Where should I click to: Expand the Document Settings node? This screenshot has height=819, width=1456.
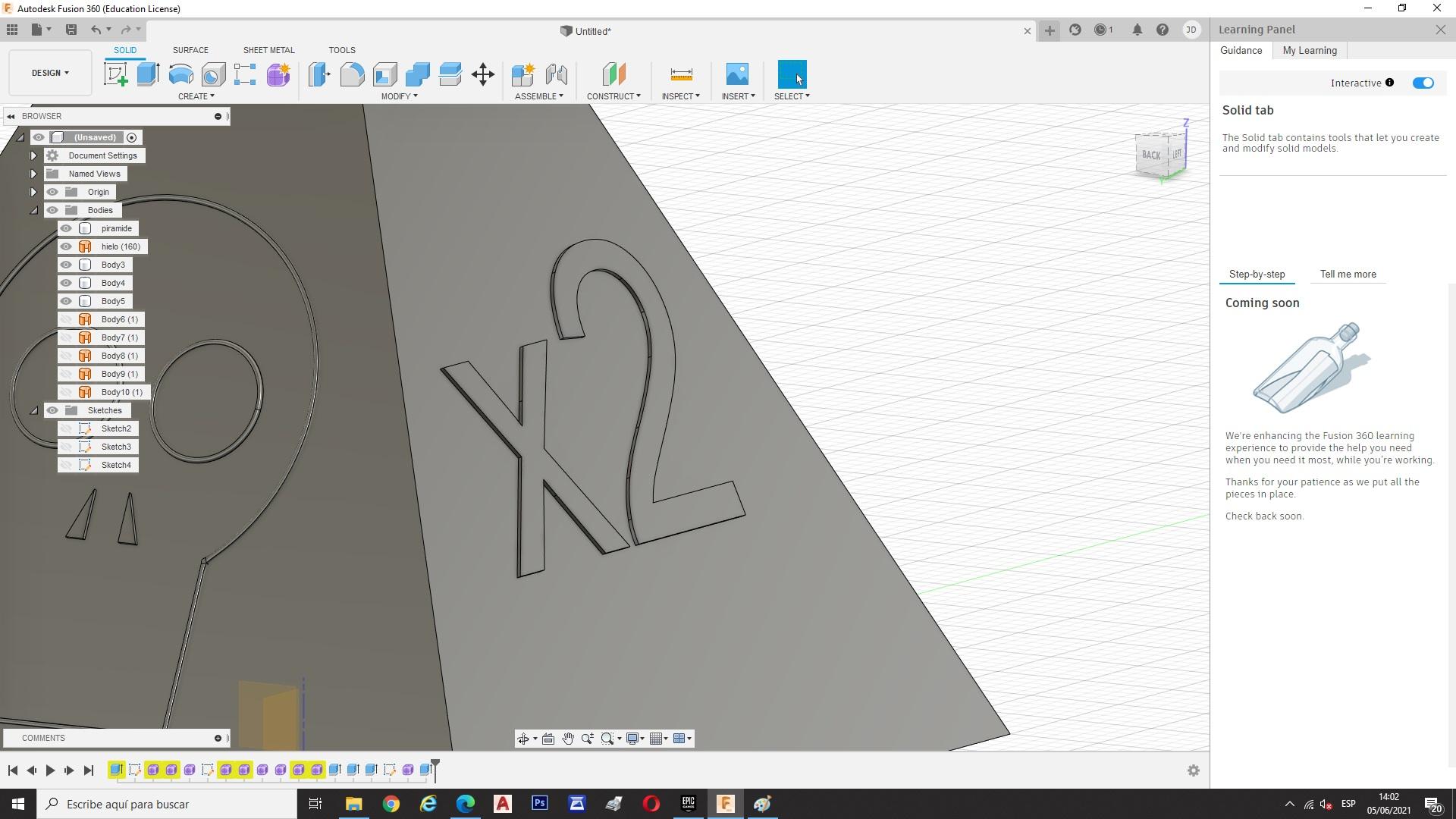33,155
